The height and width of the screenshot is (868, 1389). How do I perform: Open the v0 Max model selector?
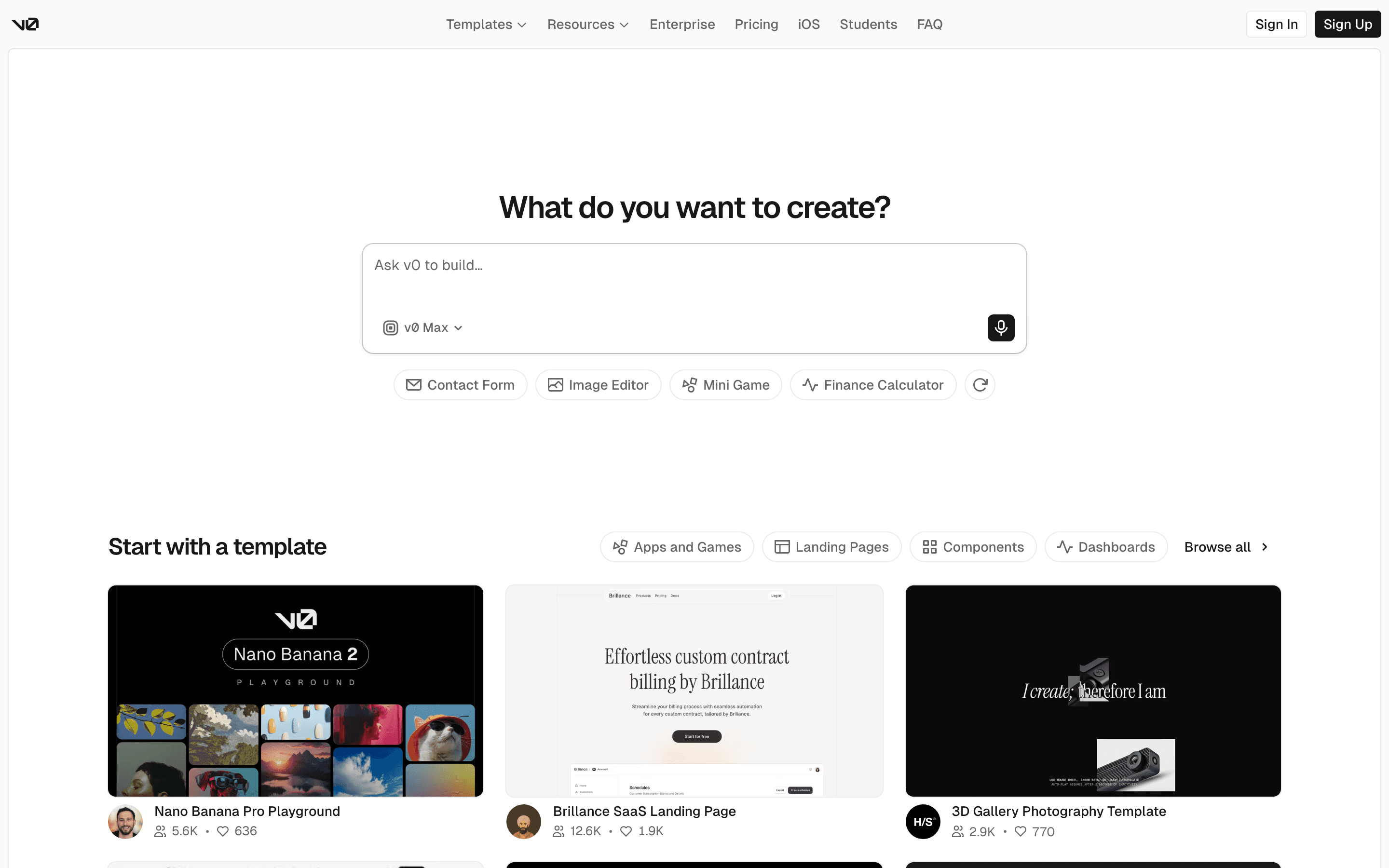pyautogui.click(x=423, y=327)
